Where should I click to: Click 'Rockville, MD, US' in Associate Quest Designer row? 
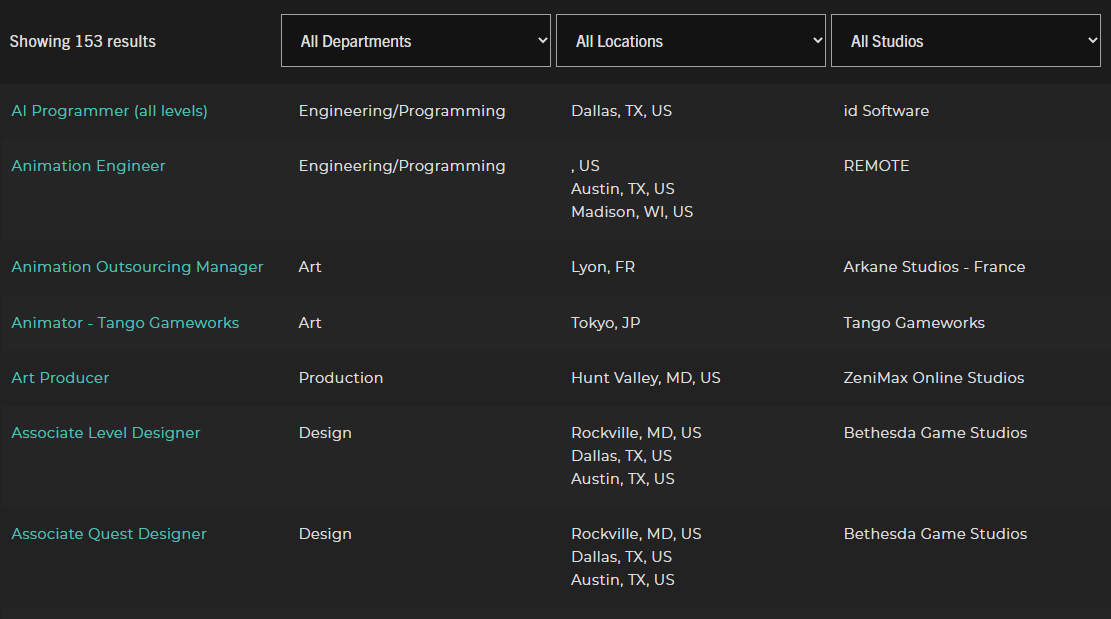636,534
